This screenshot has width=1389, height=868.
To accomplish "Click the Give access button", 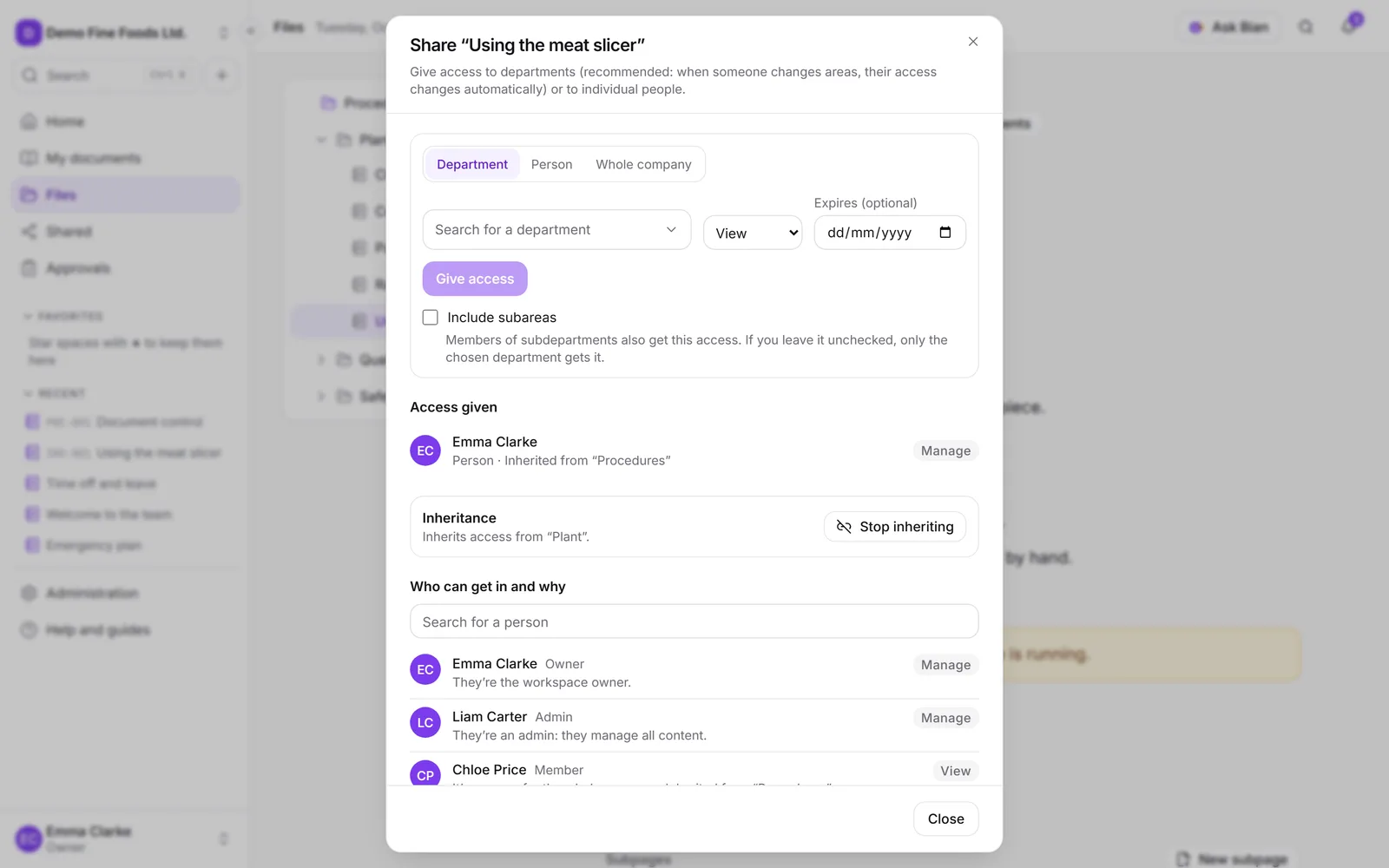I will pos(475,279).
